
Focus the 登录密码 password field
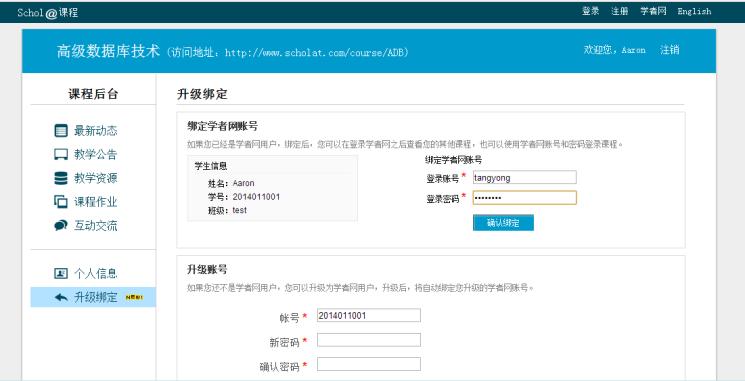(525, 198)
